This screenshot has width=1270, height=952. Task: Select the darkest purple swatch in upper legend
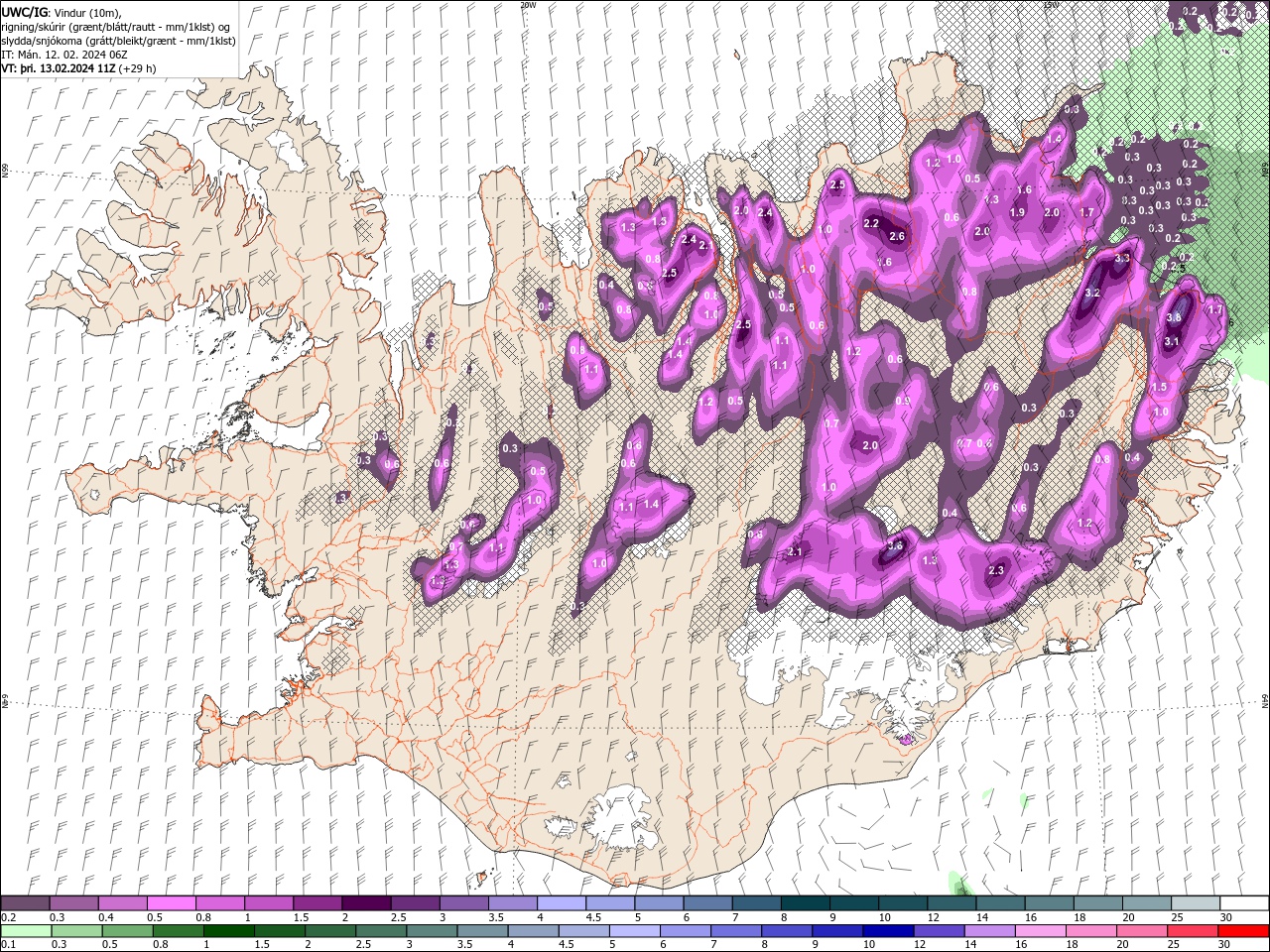pyautogui.click(x=366, y=903)
